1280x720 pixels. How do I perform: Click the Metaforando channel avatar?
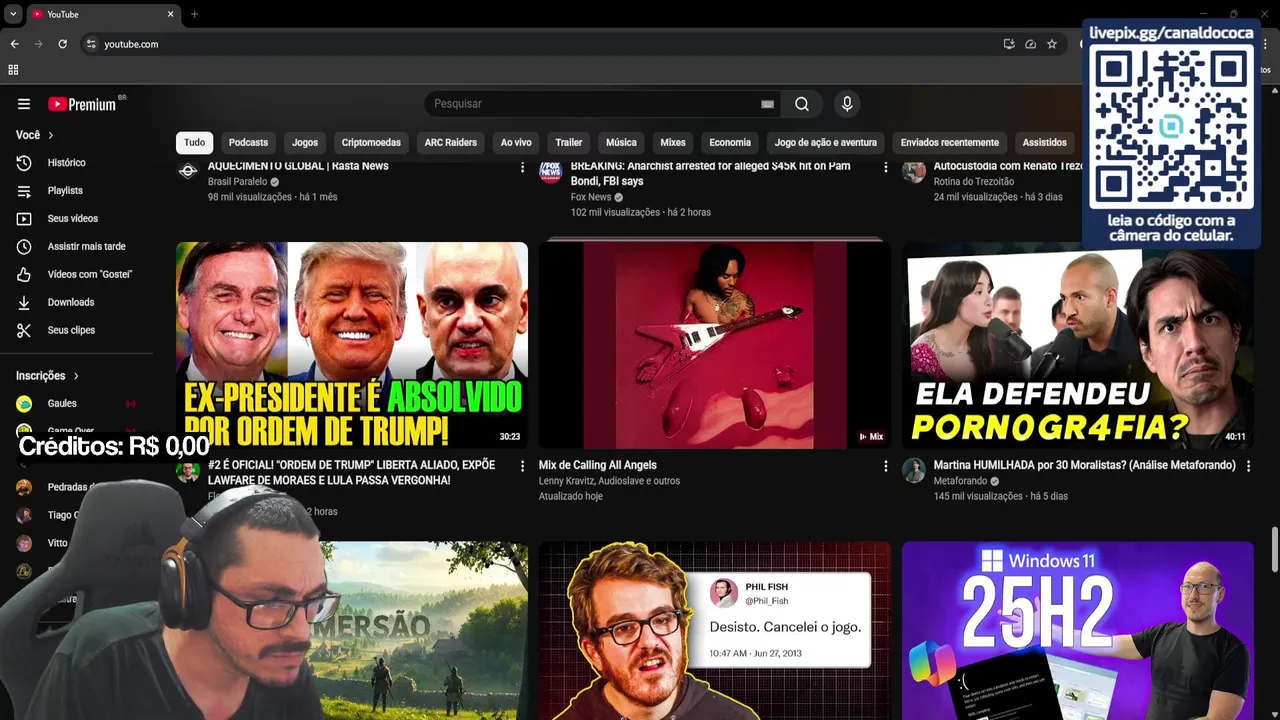(x=914, y=470)
